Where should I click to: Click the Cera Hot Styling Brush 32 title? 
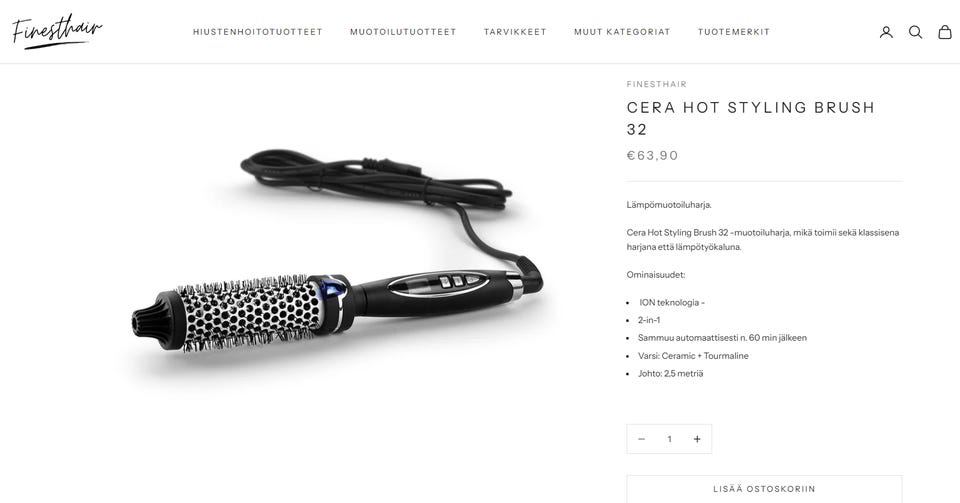[x=751, y=118]
